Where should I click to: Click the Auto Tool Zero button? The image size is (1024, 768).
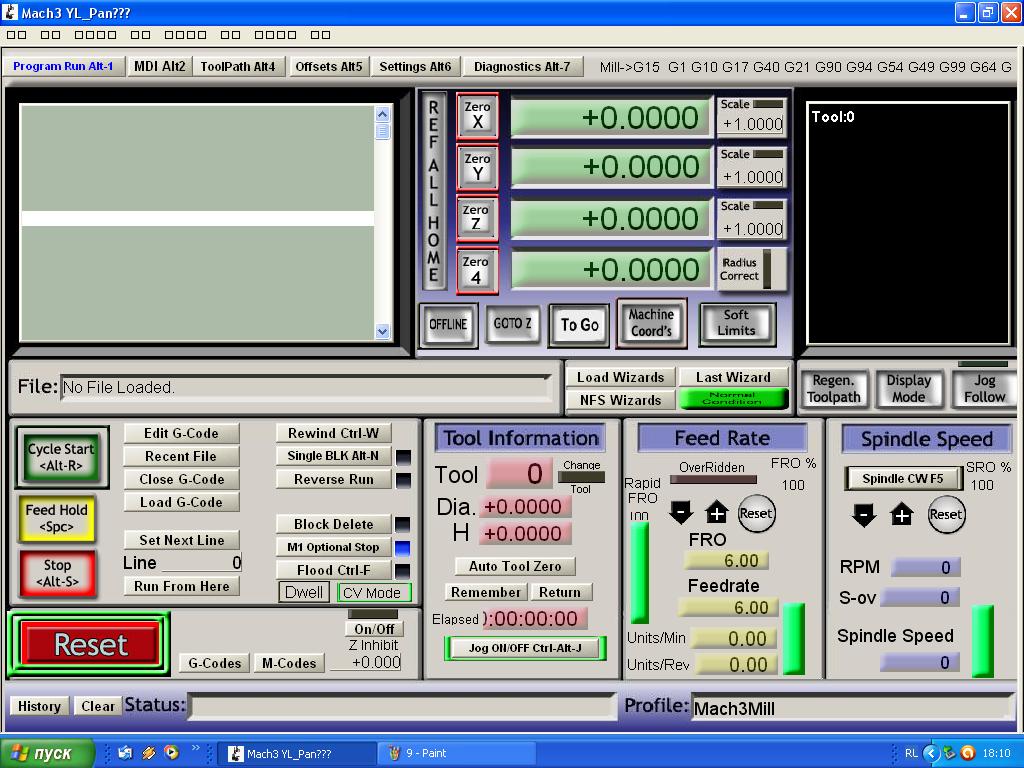pos(515,566)
